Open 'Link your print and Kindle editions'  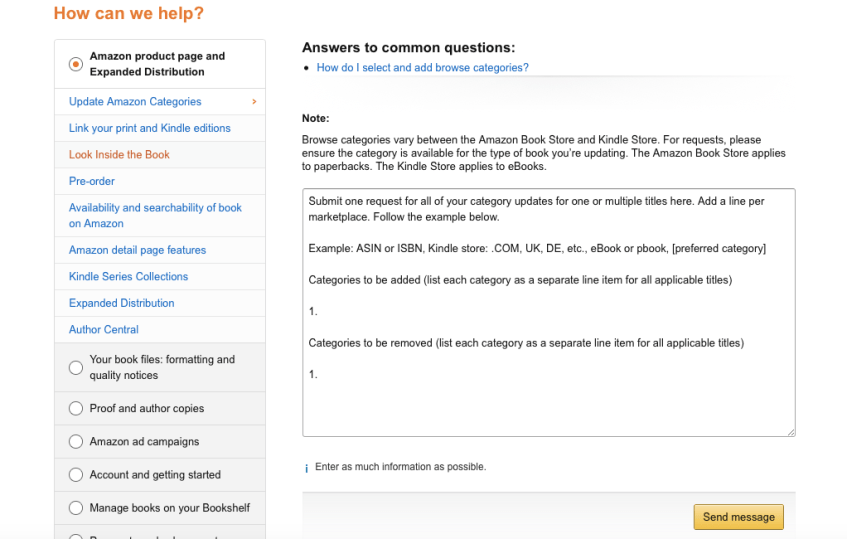coord(150,128)
